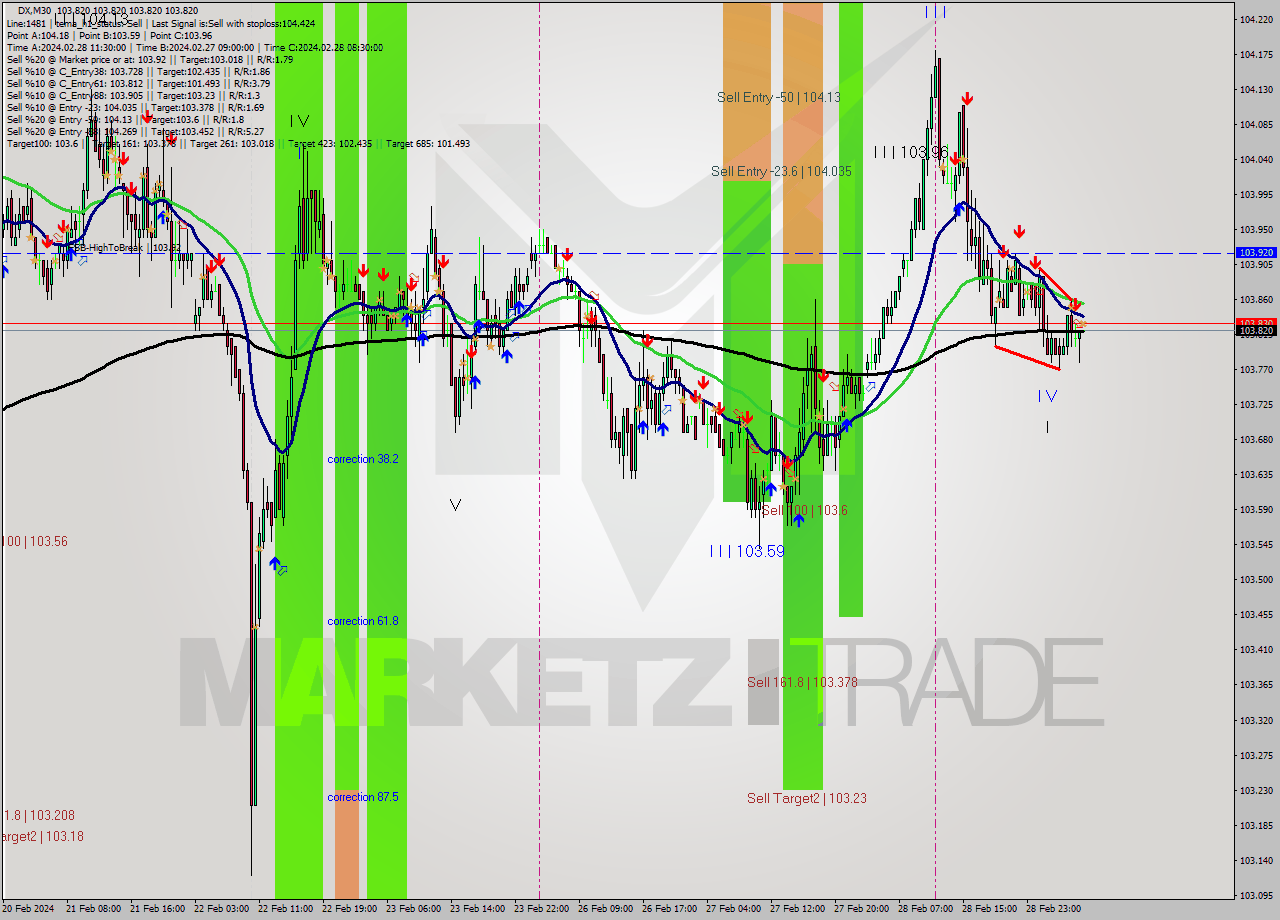Screen dimensions: 1280x920
Task: Click '21 Feb 16:00' on the time axis
Action: tap(157, 909)
